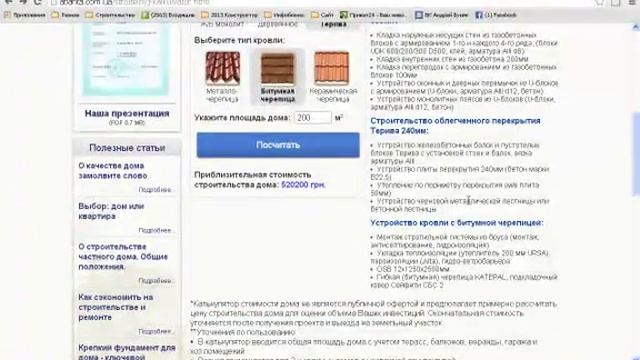
Task: Click the Керамическая черепица label text
Action: [333, 95]
